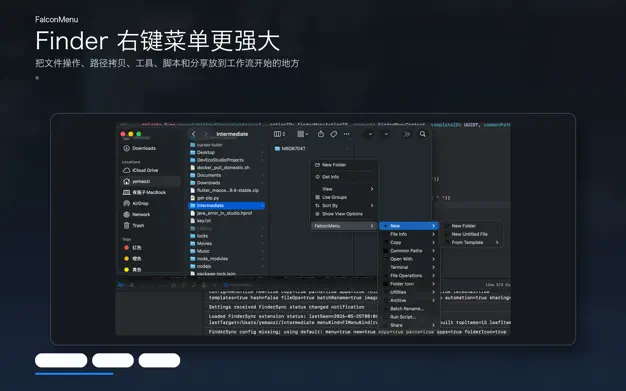Click the get-pip.py file icon
This screenshot has height=391, width=626.
(193, 198)
